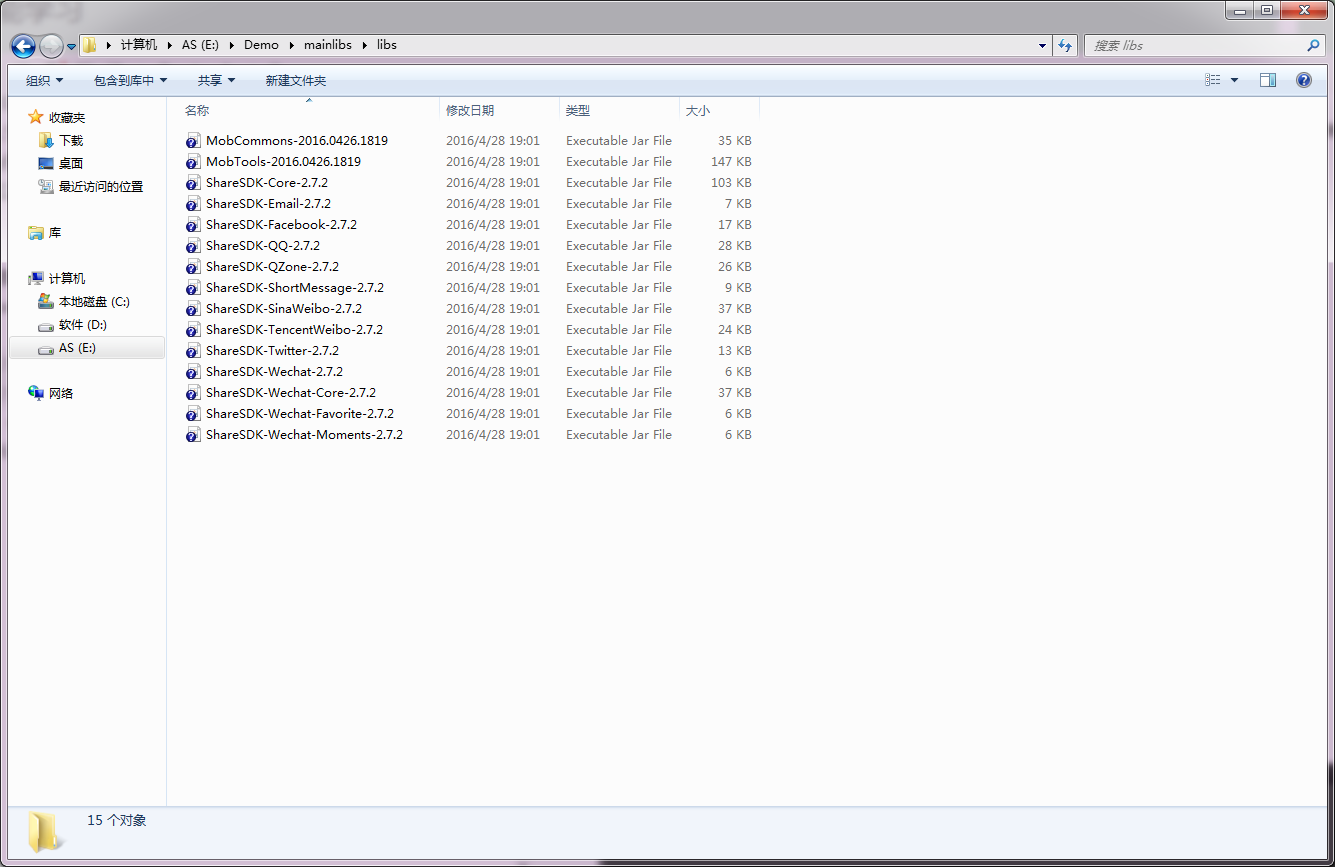Sort files by 类型 column header
The width and height of the screenshot is (1335, 867).
[x=619, y=110]
